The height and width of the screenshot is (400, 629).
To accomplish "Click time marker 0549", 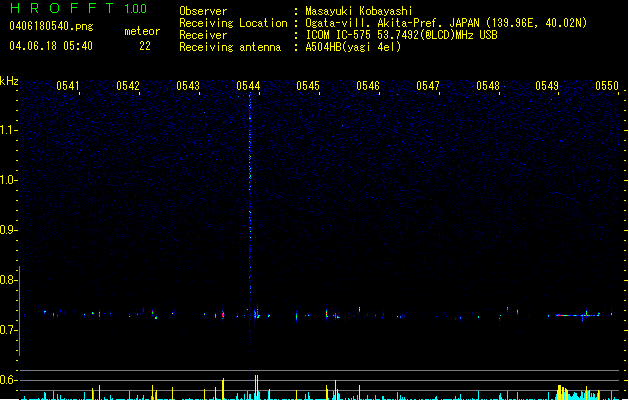I will click(547, 86).
